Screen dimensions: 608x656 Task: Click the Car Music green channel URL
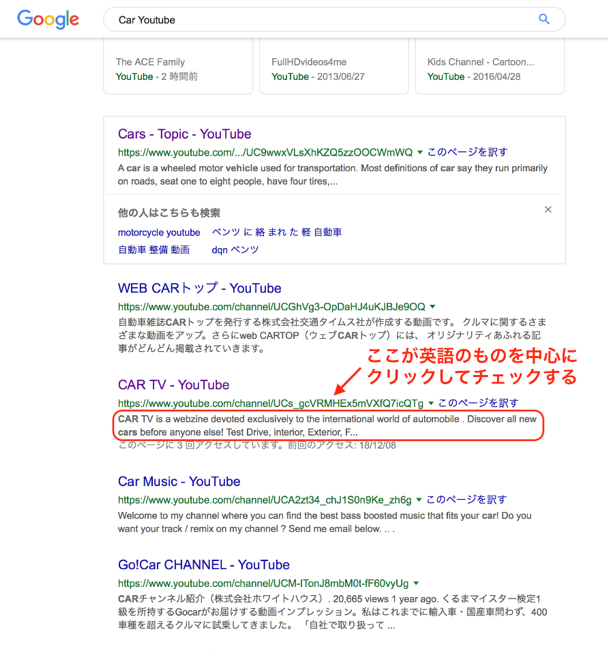[x=264, y=500]
